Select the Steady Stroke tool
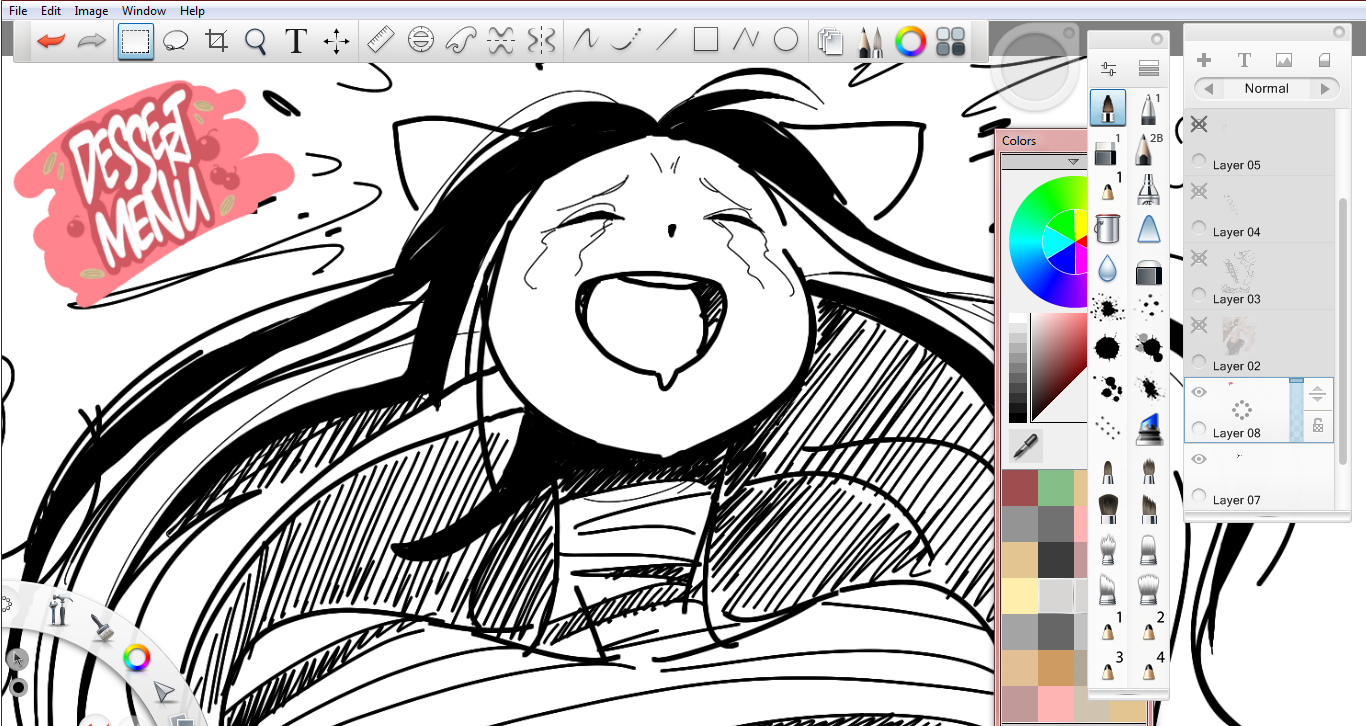The width and height of the screenshot is (1366, 726). click(x=625, y=40)
